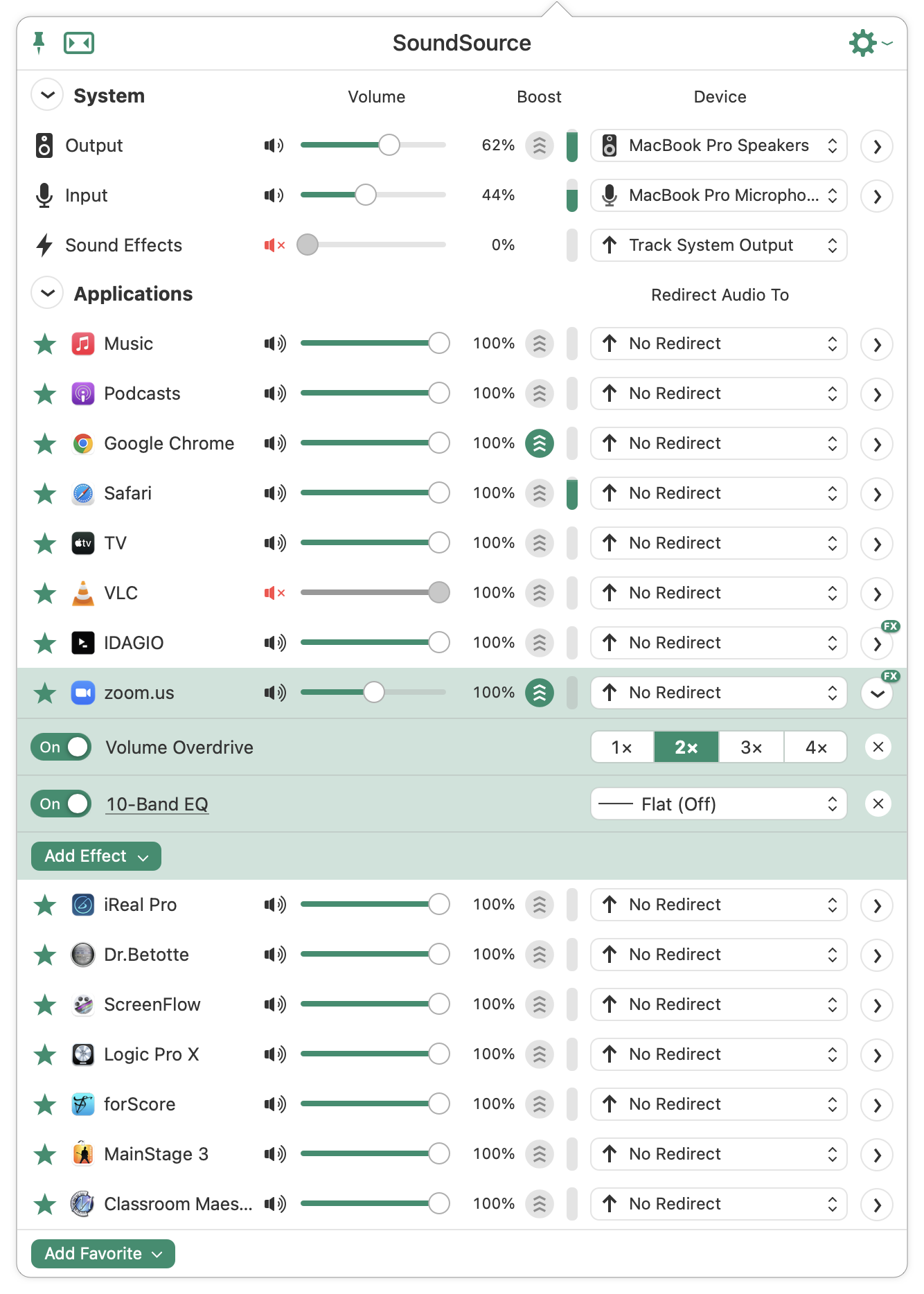Screen dimensions: 924x1294
Task: Open the output device dropdown MacBook Pro Speakers
Action: pos(719,145)
